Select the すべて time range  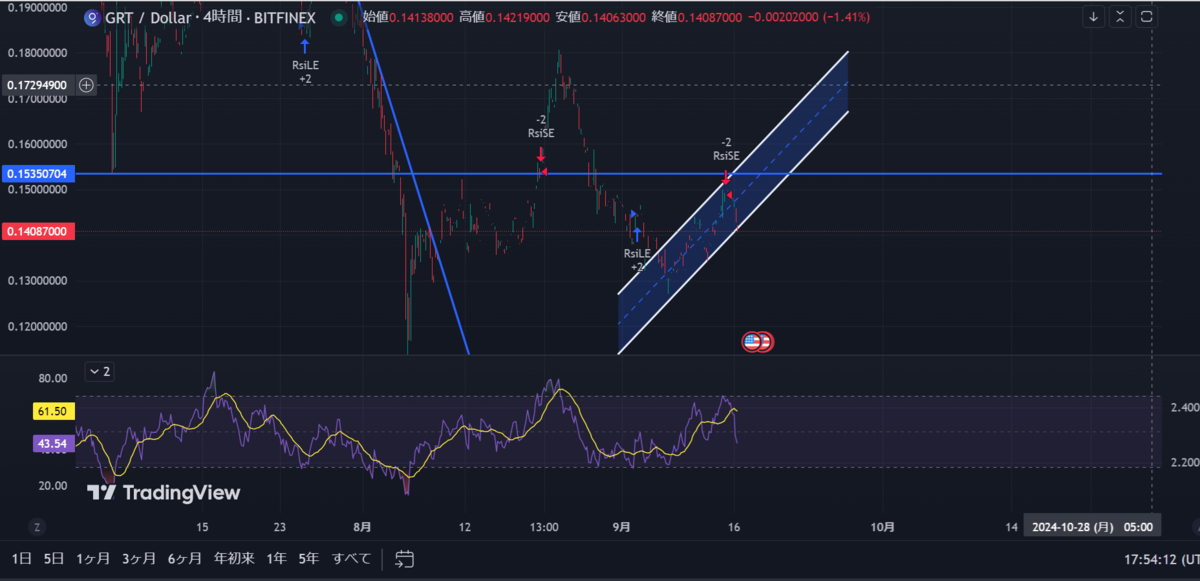point(351,558)
